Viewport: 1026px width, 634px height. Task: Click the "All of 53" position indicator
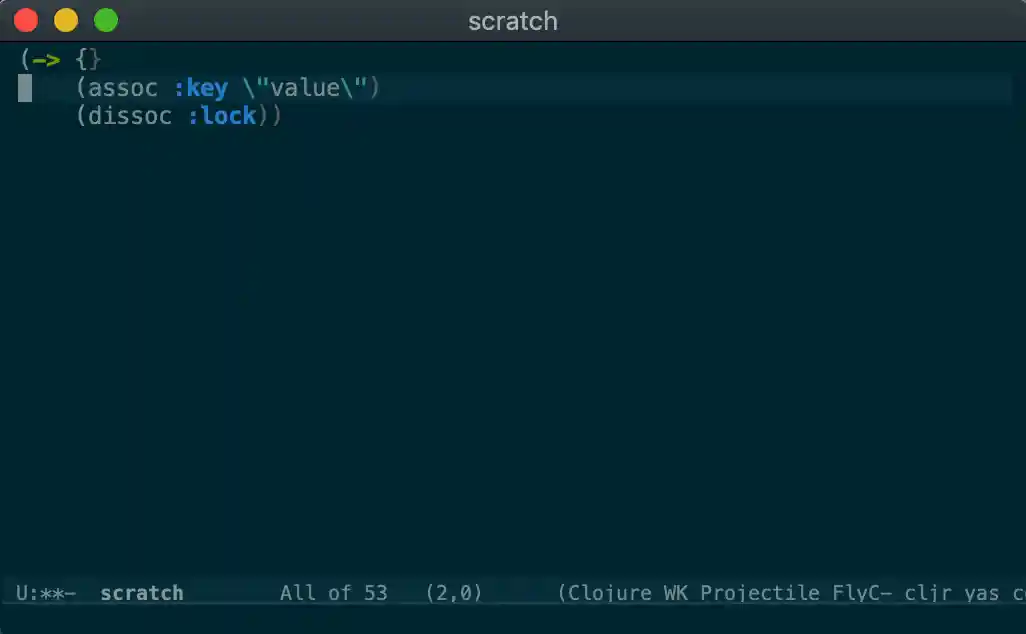click(333, 593)
